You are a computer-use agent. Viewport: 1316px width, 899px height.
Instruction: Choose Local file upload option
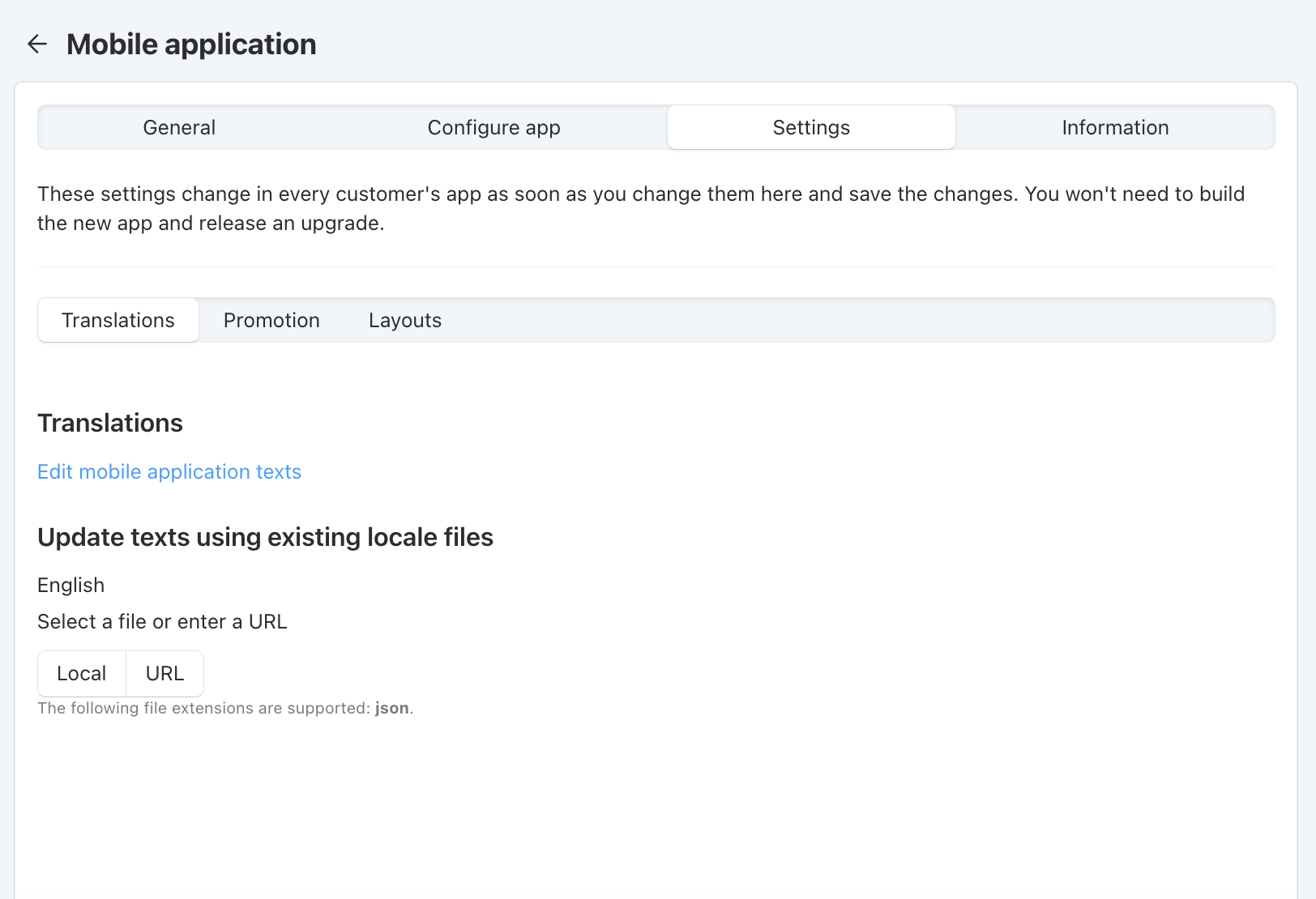[x=82, y=673]
